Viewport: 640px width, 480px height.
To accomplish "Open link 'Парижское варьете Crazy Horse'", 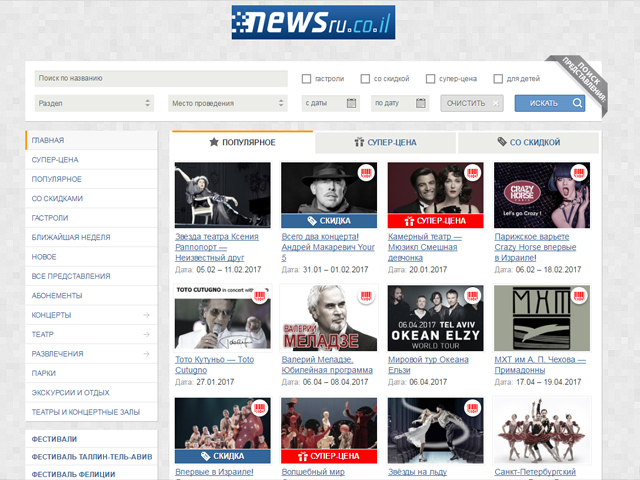I will (535, 247).
